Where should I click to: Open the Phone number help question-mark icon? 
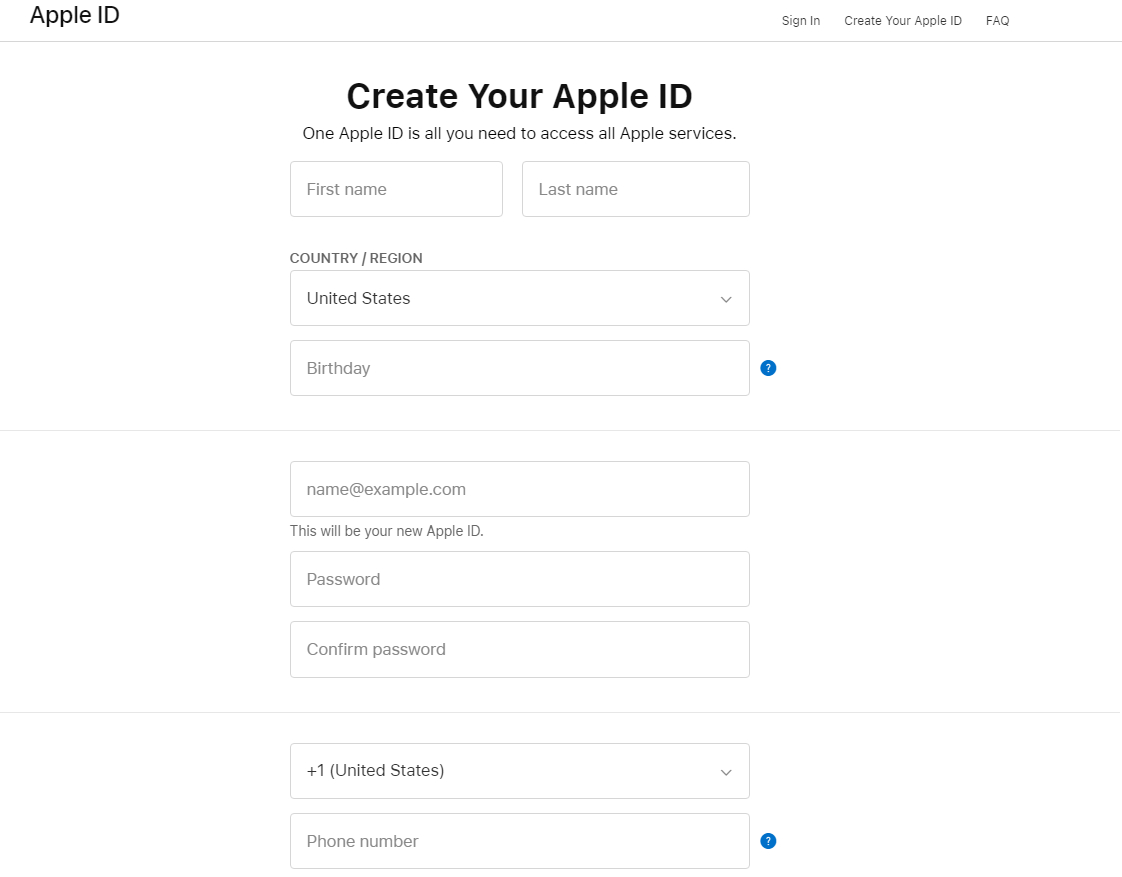768,841
